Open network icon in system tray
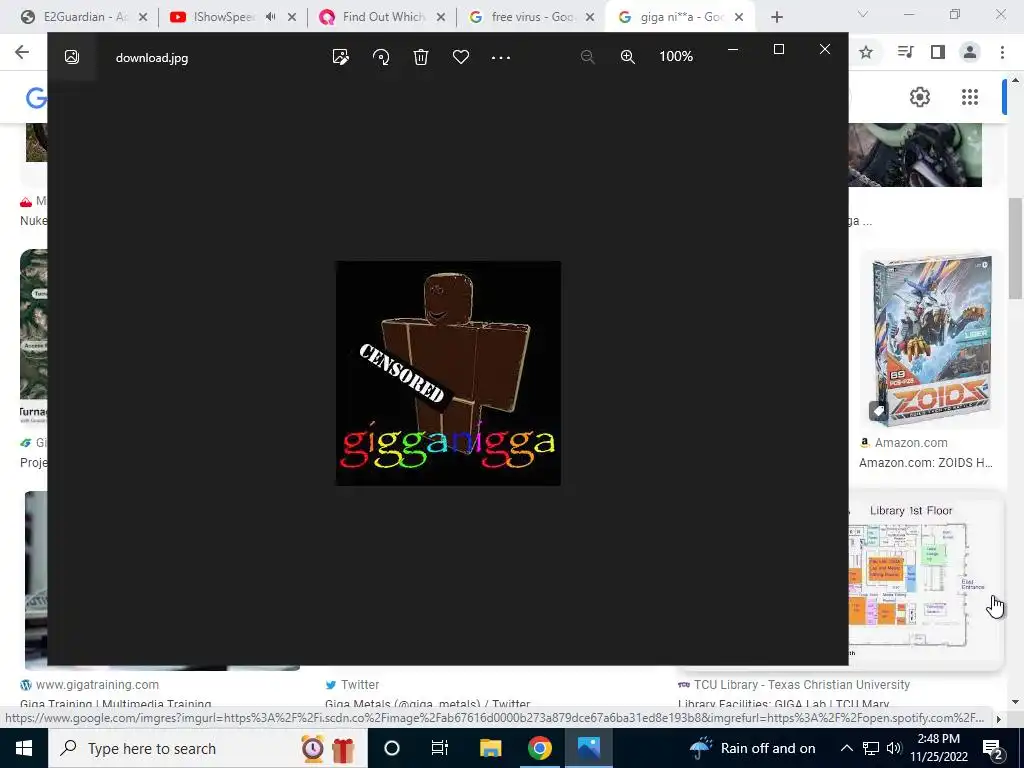 pos(871,748)
